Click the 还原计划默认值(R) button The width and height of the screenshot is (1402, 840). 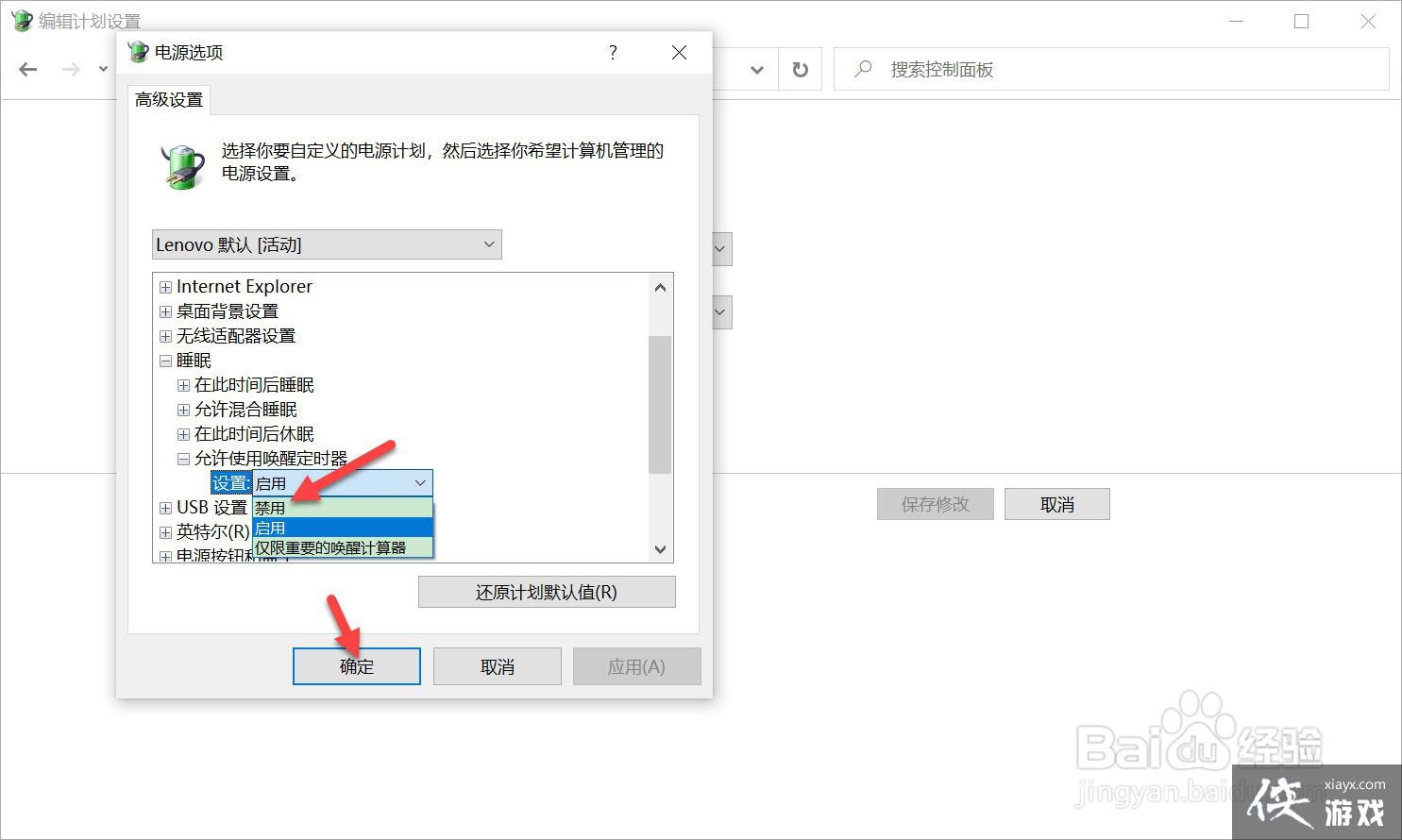[547, 592]
